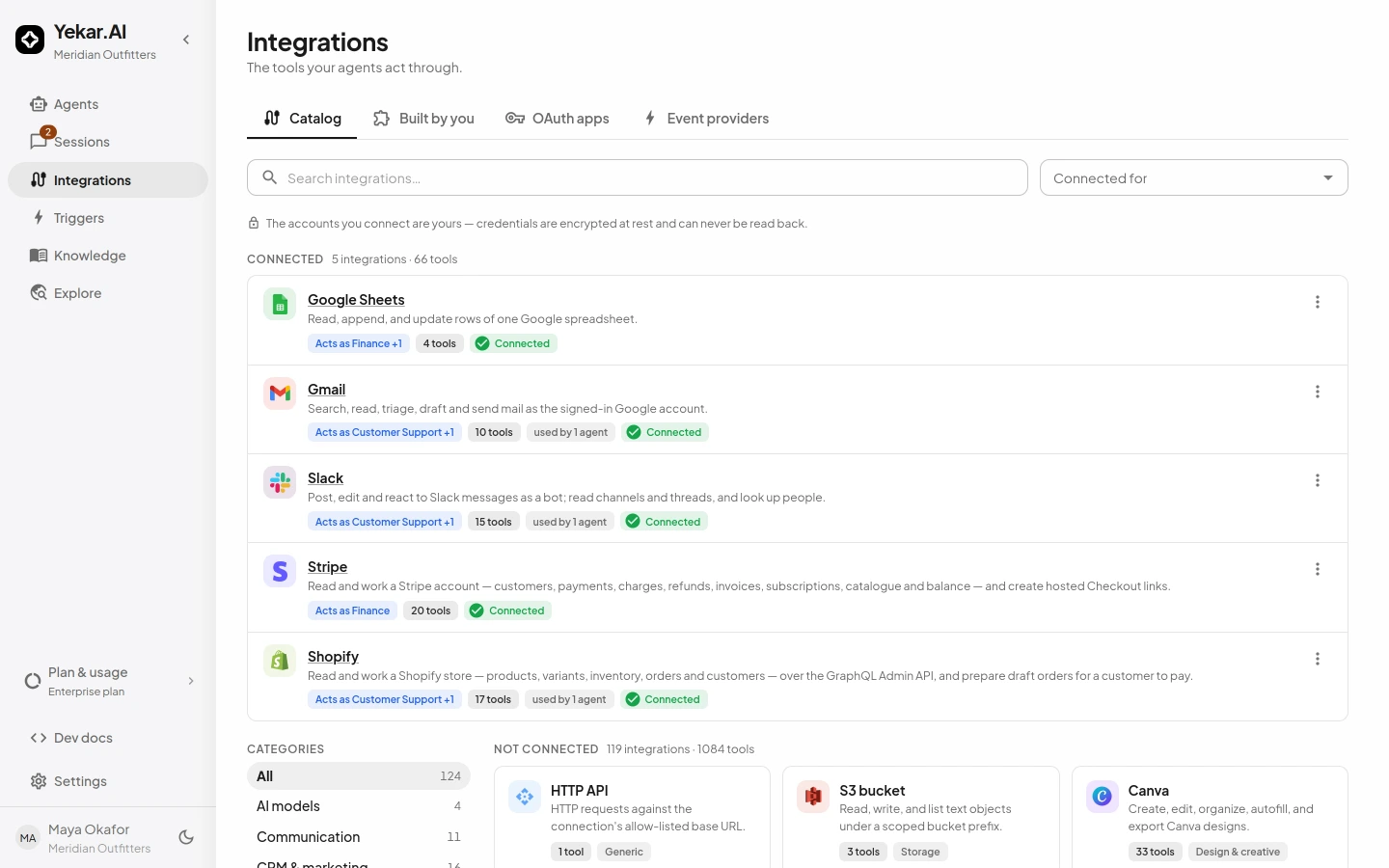Expand Plan & usage panel
The width and height of the screenshot is (1389, 868).
point(108,681)
